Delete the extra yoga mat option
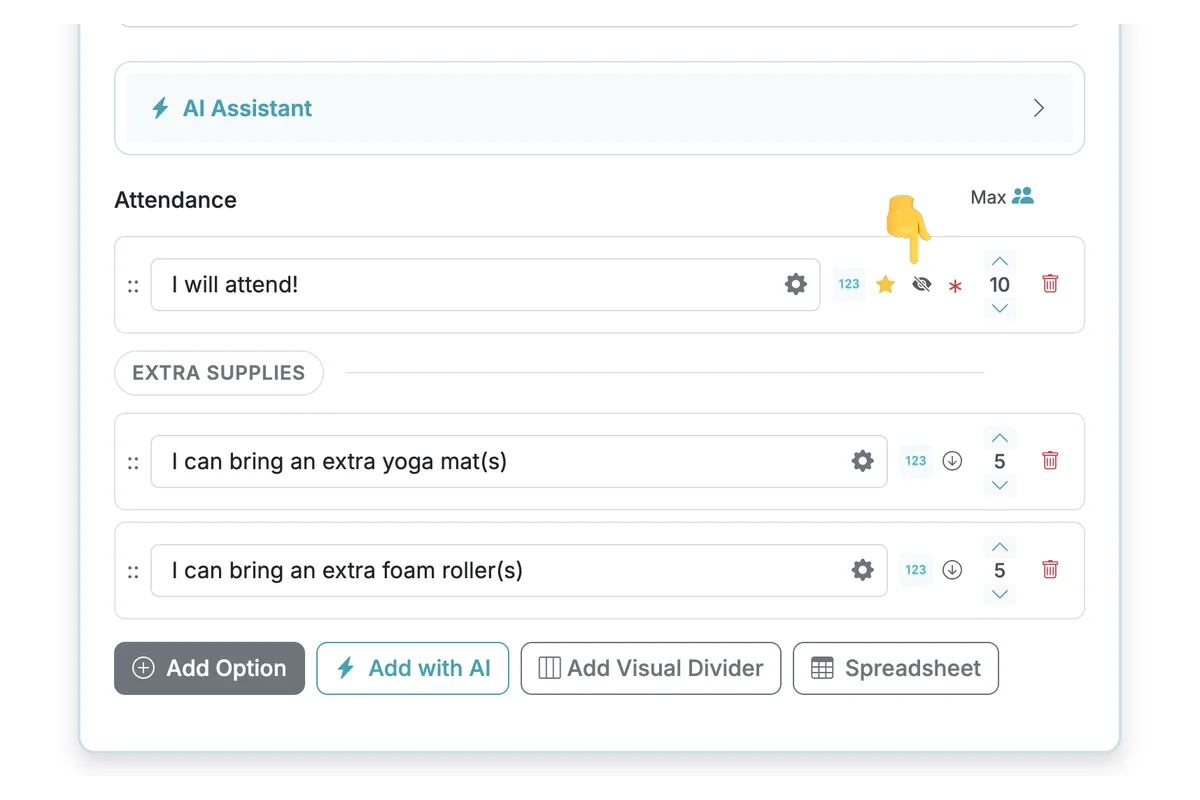The image size is (1200, 800). click(1050, 461)
